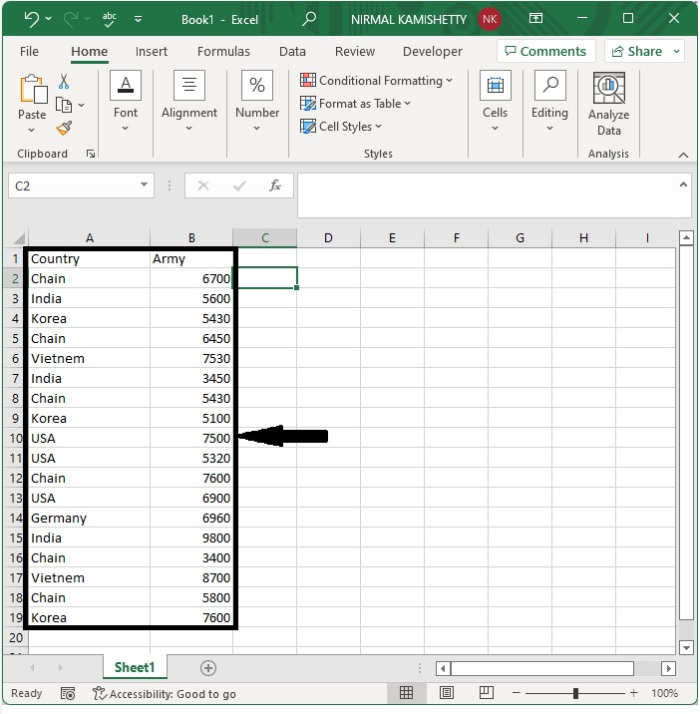This screenshot has width=700, height=714.
Task: Click the search magnifier in title bar
Action: click(x=309, y=19)
